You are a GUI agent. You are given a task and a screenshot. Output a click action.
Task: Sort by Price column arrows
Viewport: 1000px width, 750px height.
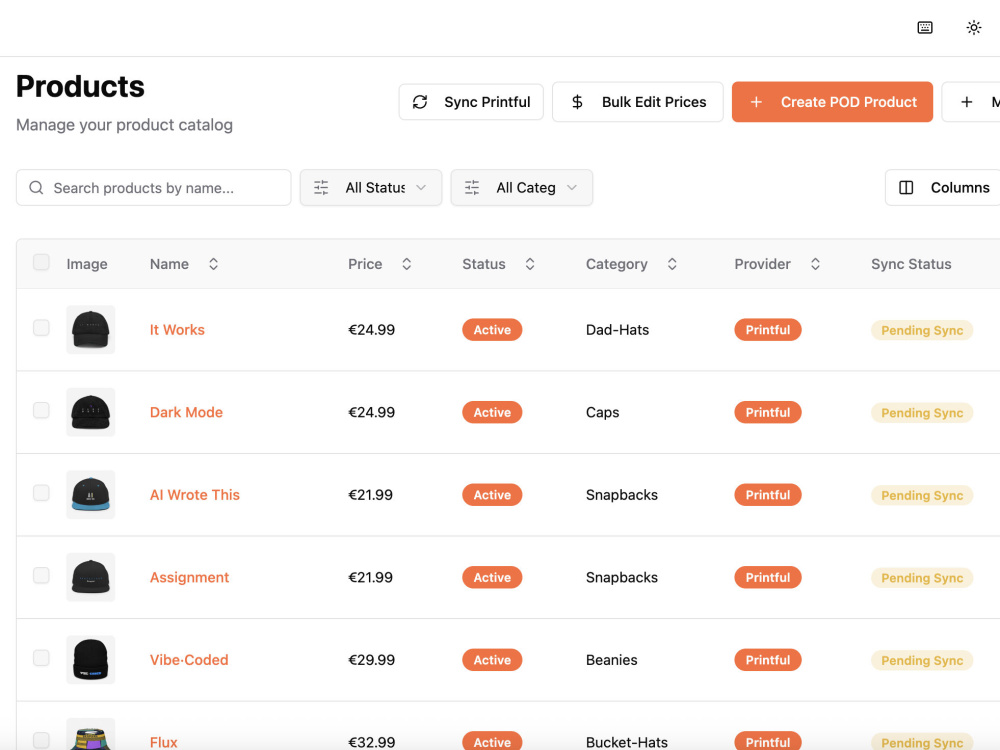point(406,264)
